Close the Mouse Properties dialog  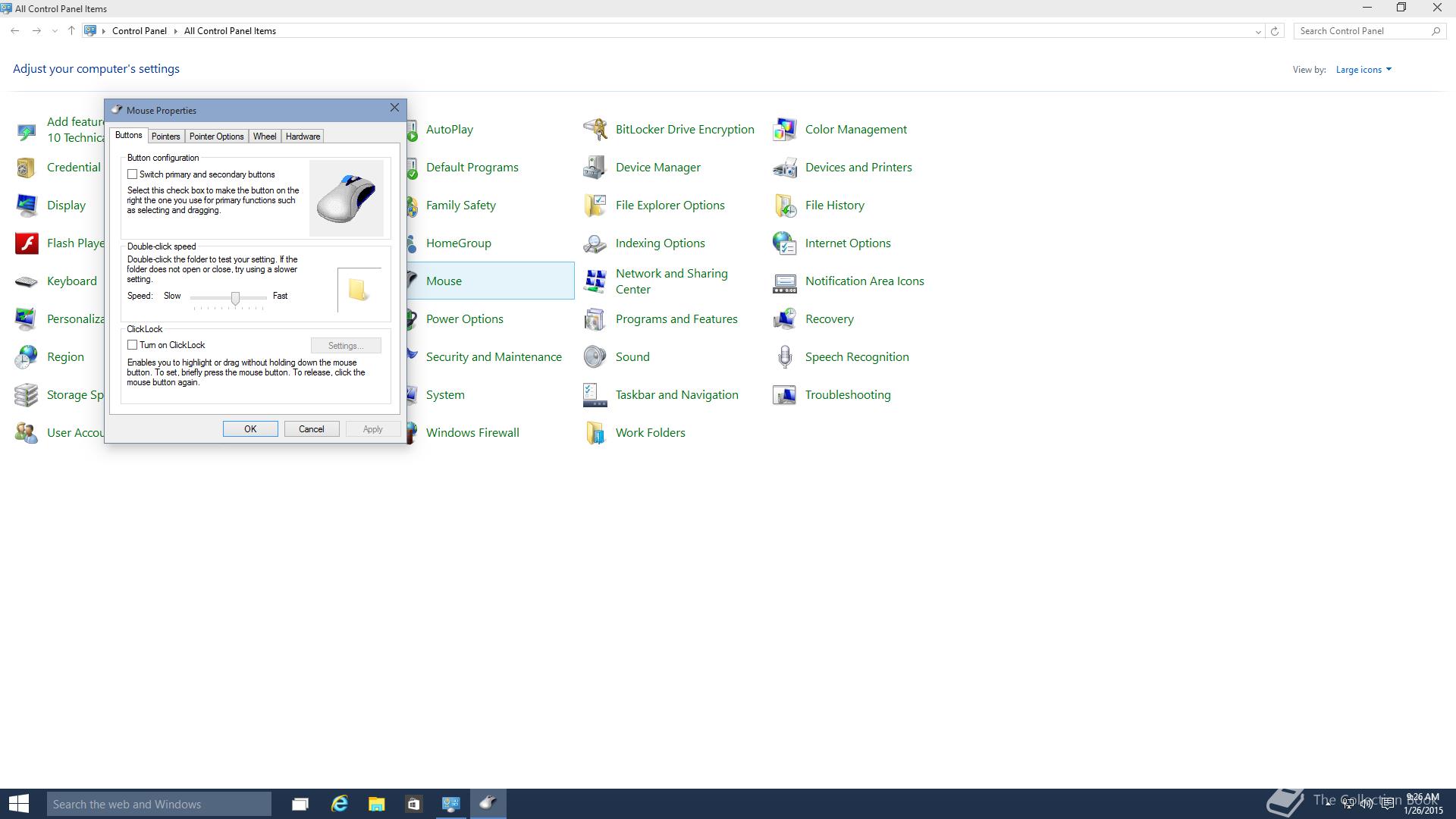pos(394,108)
